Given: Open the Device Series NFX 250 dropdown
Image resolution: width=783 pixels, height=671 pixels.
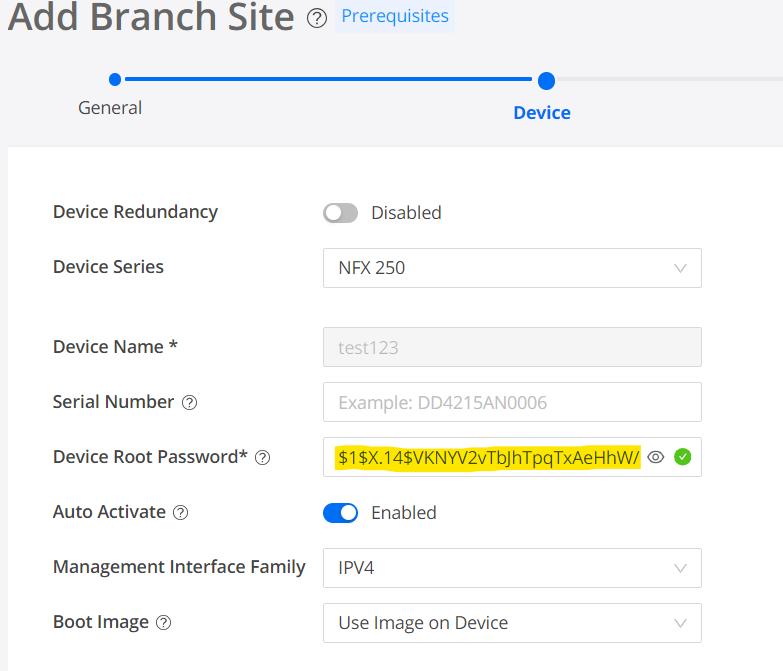Looking at the screenshot, I should pos(512,268).
